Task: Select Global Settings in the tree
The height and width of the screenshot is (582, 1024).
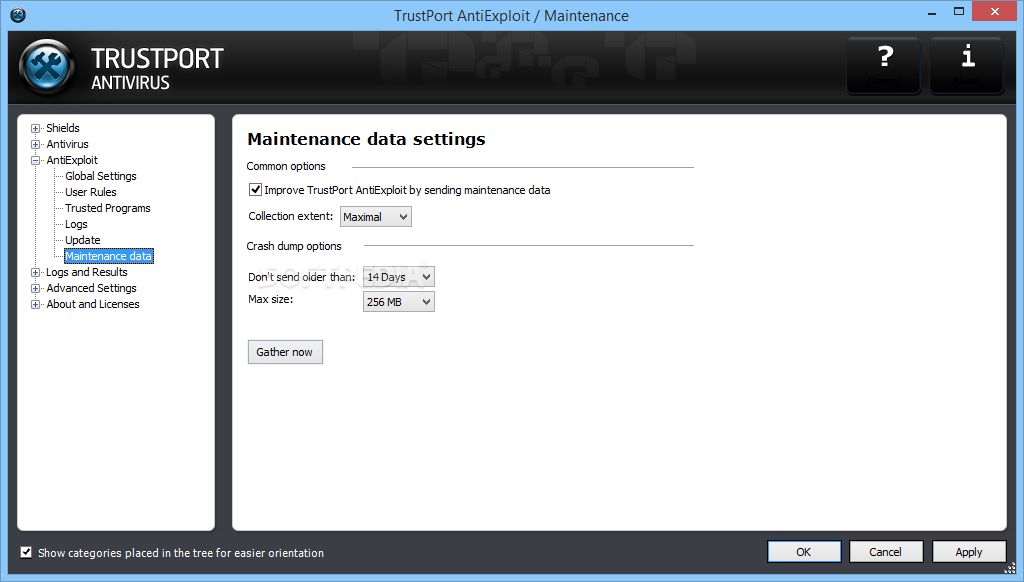Action: tap(101, 176)
